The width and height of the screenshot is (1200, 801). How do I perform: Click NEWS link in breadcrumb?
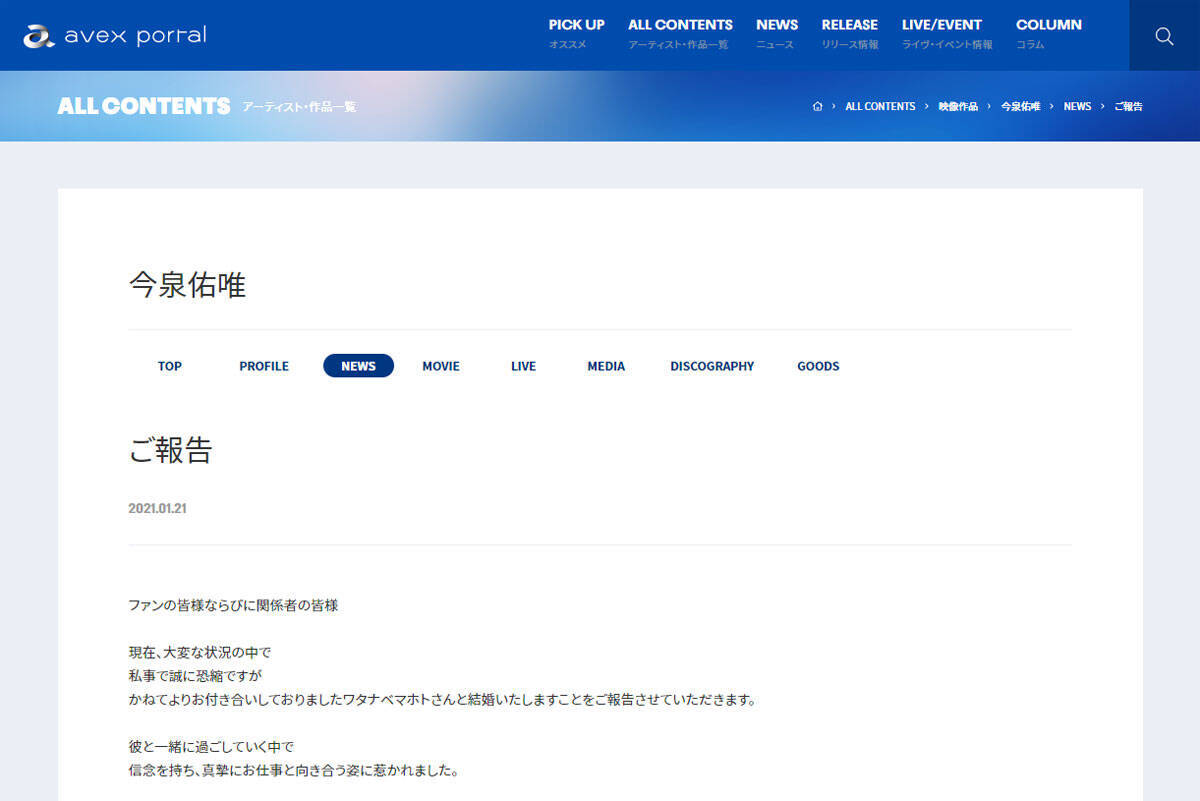coord(1077,106)
